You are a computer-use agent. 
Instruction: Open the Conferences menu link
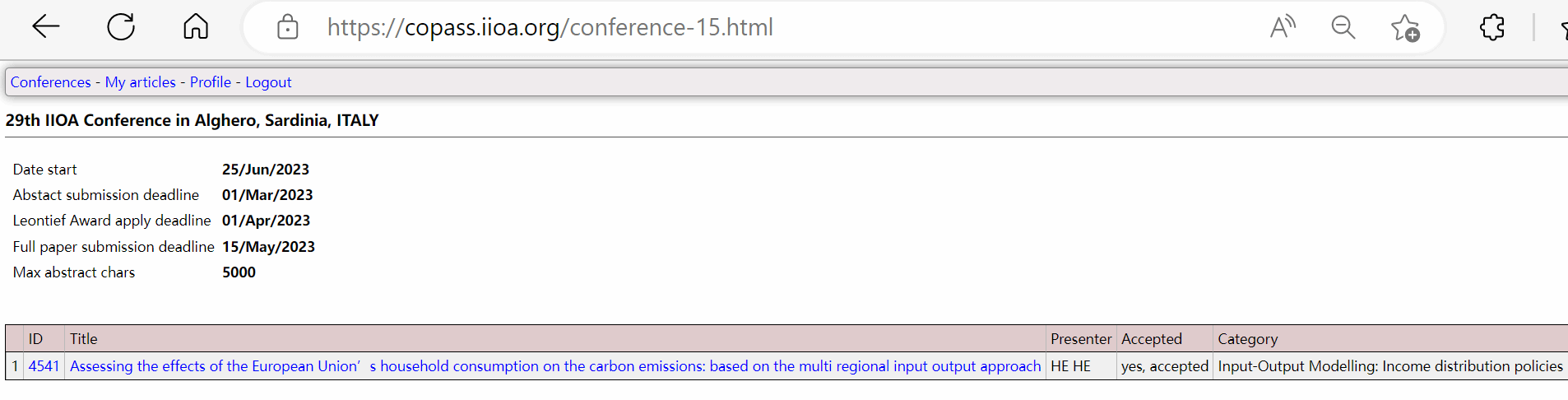pyautogui.click(x=50, y=82)
